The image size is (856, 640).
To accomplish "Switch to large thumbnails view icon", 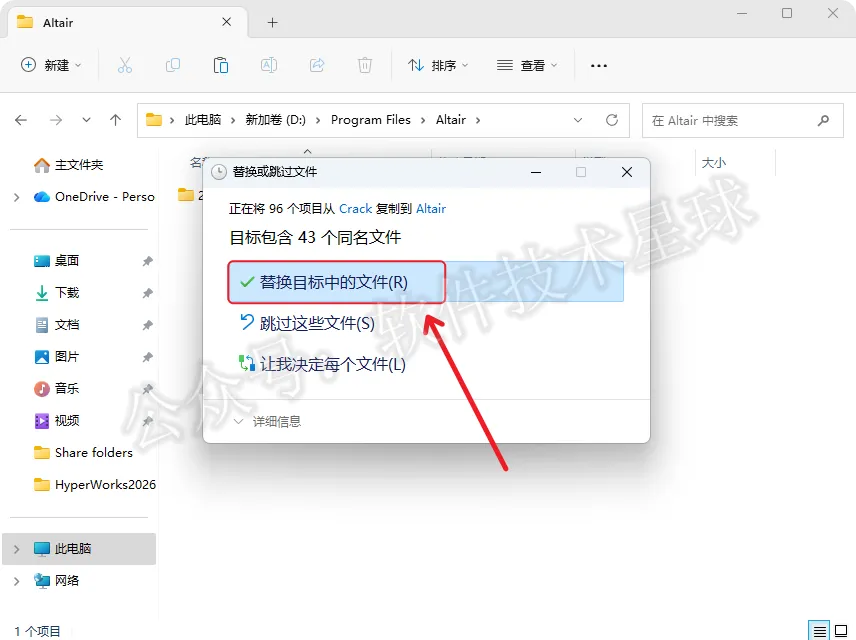I will coord(841,631).
